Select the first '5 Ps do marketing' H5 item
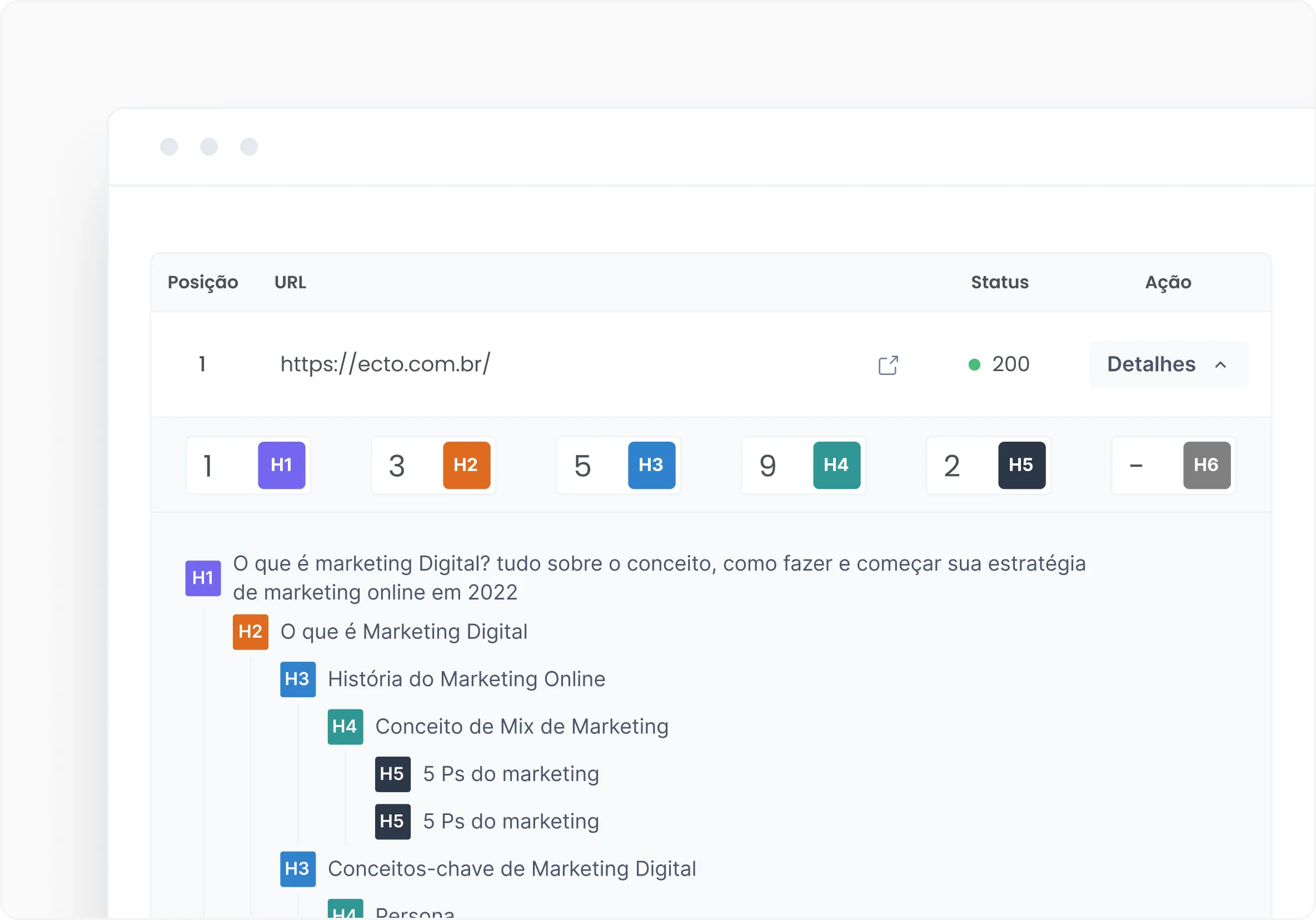The width and height of the screenshot is (1316, 920). coord(511,774)
